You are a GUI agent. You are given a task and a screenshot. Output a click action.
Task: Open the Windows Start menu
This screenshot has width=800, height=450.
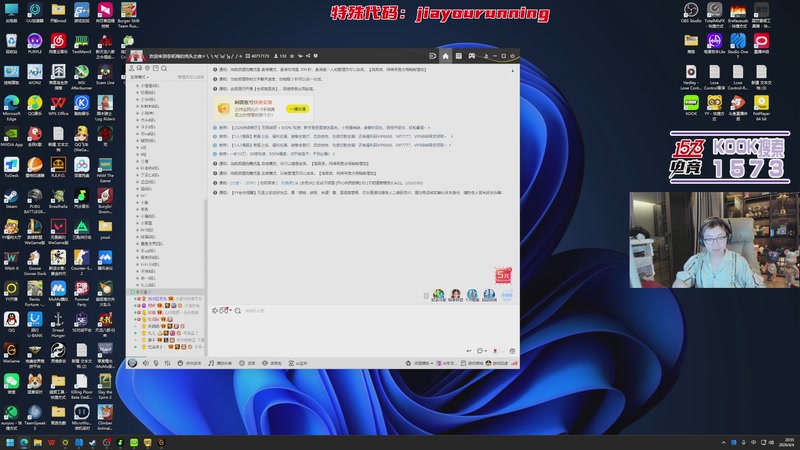(10, 443)
